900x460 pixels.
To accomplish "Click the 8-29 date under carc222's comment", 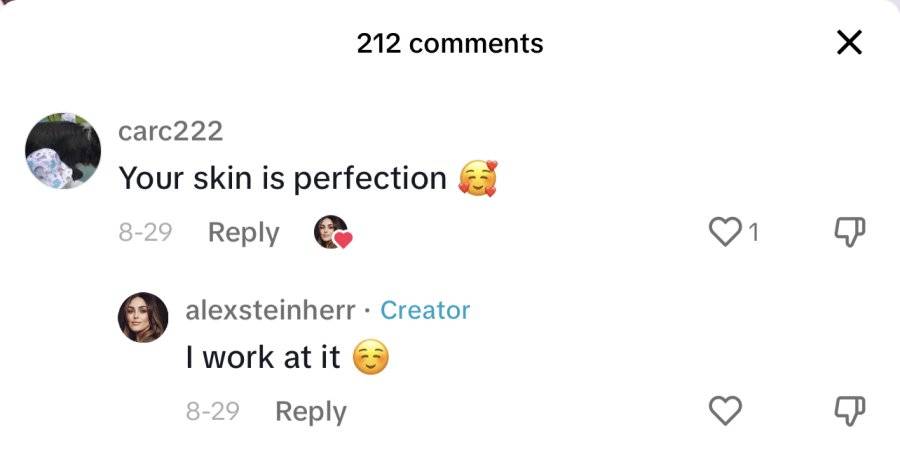I will pos(145,233).
